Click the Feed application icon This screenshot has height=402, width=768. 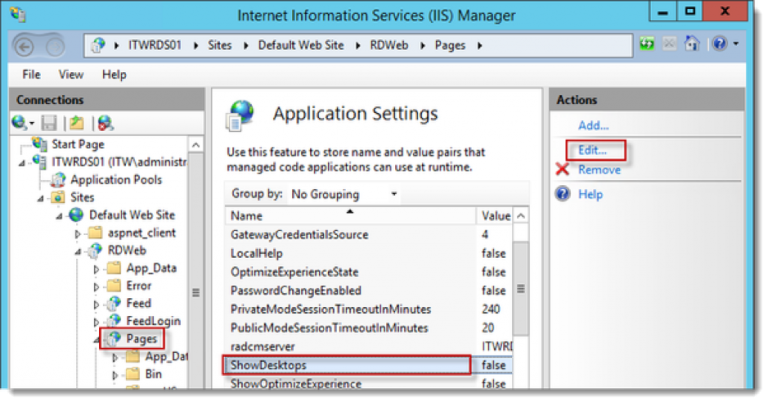pos(114,303)
